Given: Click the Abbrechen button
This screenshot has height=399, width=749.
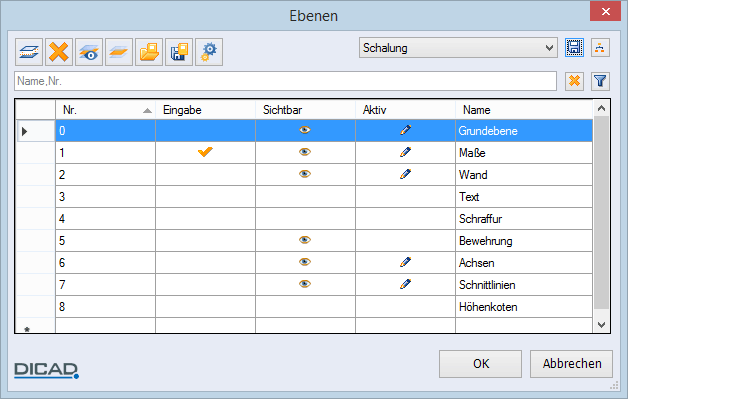Looking at the screenshot, I should pyautogui.click(x=571, y=364).
